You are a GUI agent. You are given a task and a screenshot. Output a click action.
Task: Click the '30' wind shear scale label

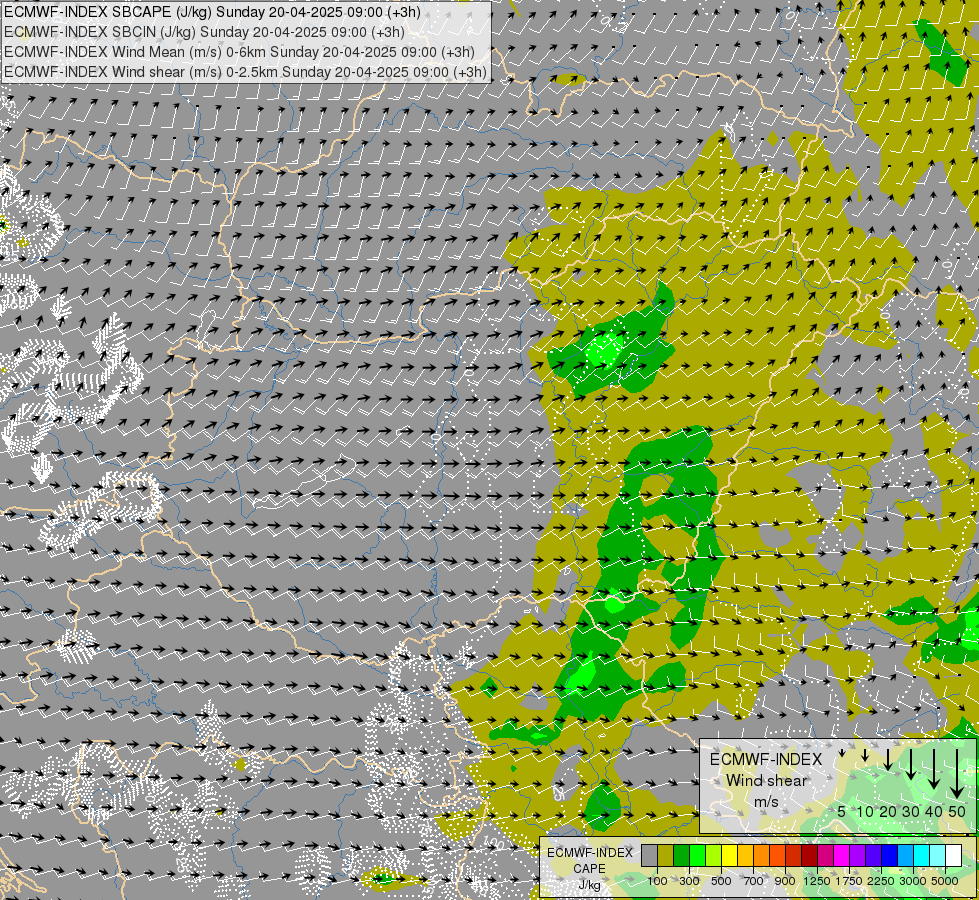(911, 811)
